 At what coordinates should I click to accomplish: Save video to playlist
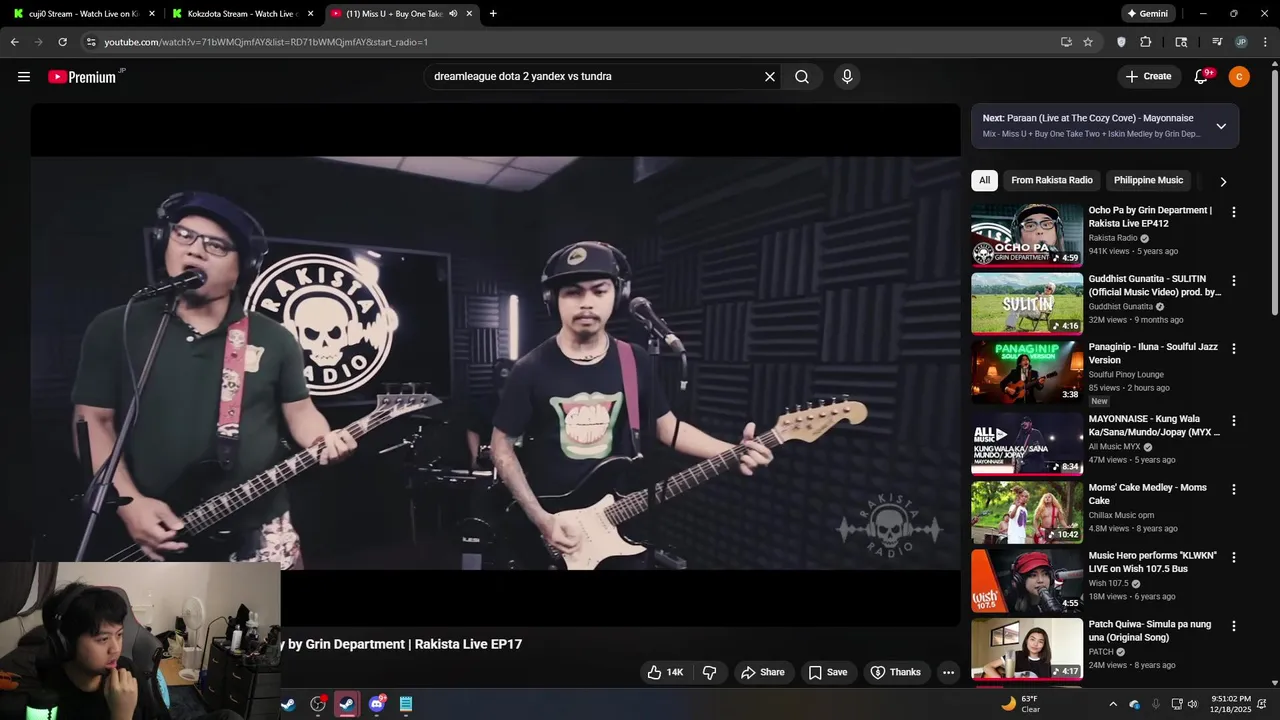827,672
